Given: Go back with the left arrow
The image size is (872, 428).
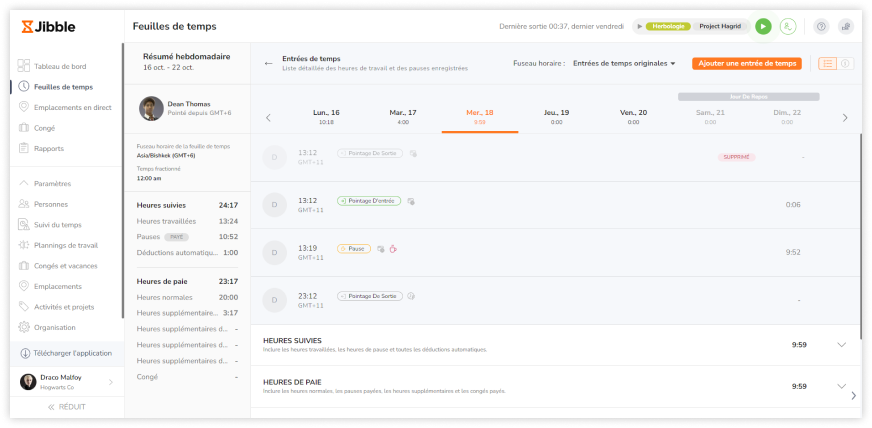Looking at the screenshot, I should pyautogui.click(x=269, y=63).
